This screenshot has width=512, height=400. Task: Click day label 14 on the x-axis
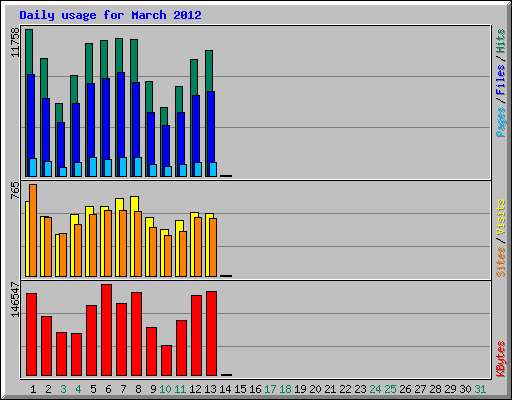coord(225,389)
